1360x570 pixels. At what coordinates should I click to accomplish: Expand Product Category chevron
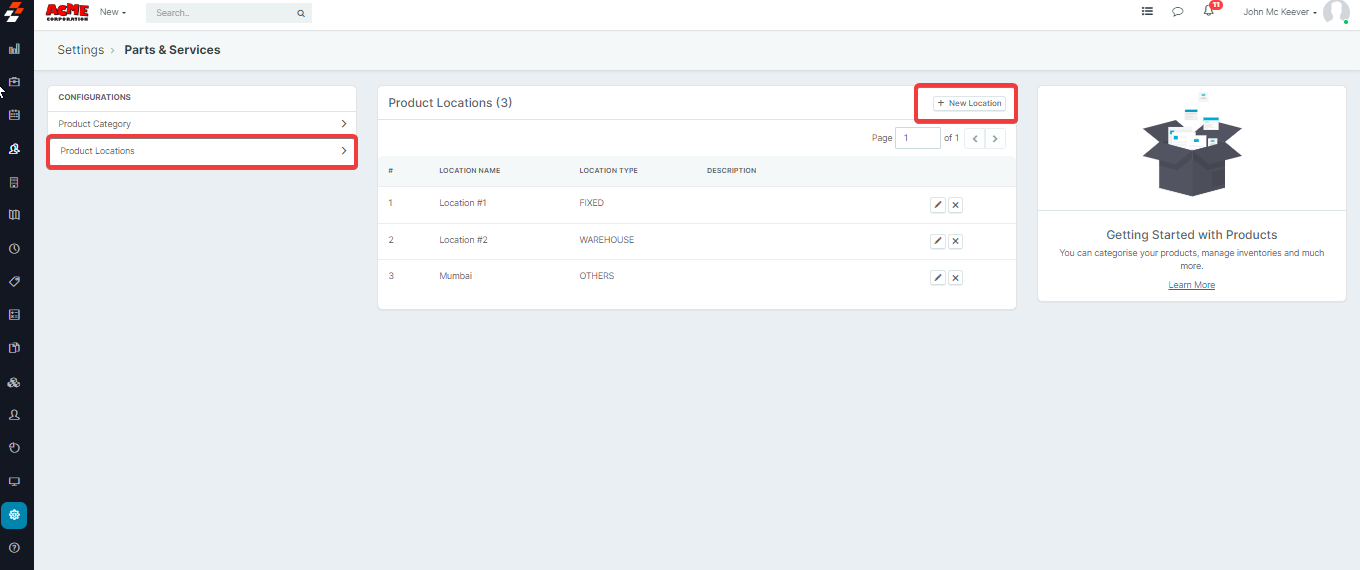tap(344, 124)
